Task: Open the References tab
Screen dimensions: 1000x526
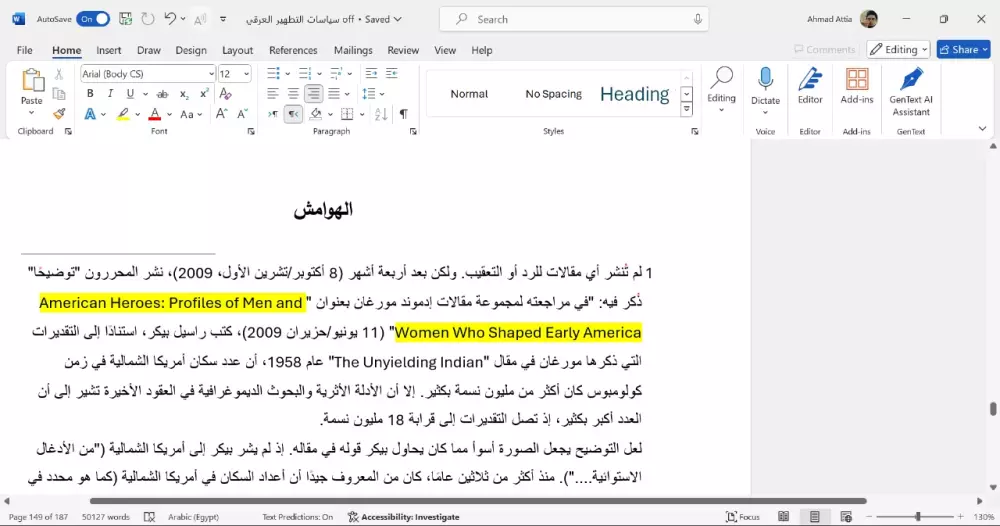Action: click(x=293, y=50)
